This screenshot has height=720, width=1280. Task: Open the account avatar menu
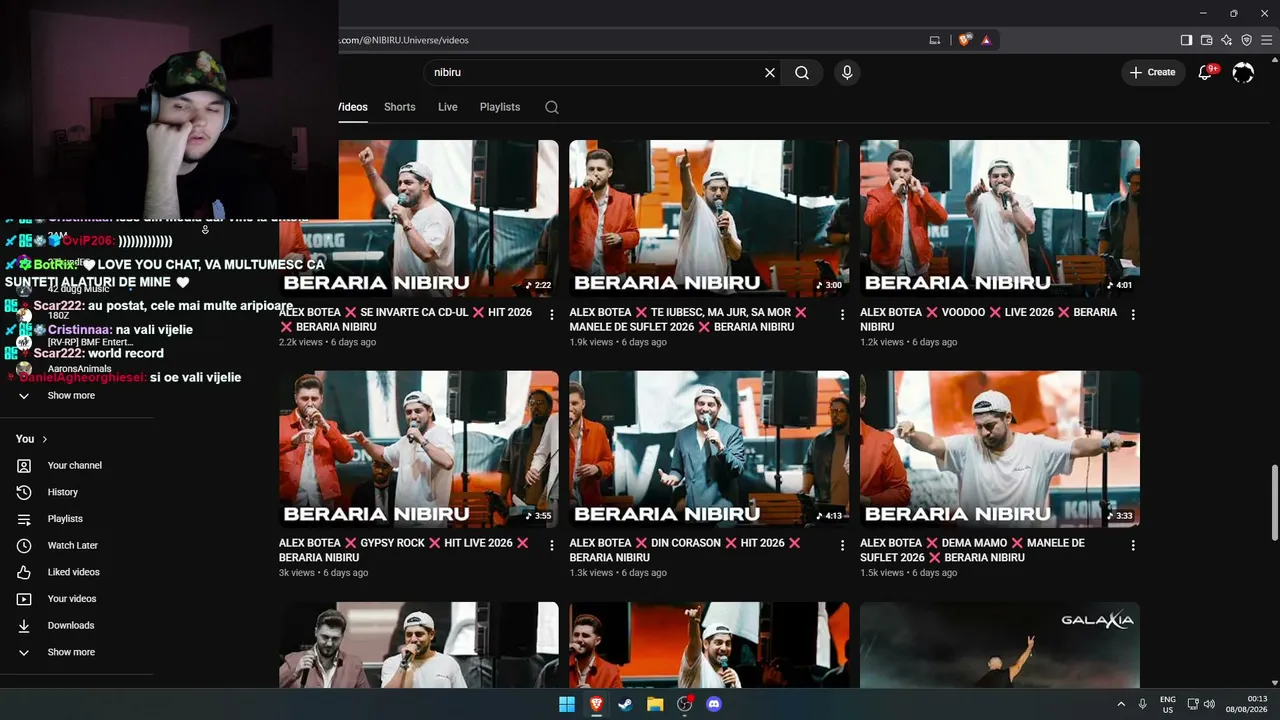(1243, 72)
